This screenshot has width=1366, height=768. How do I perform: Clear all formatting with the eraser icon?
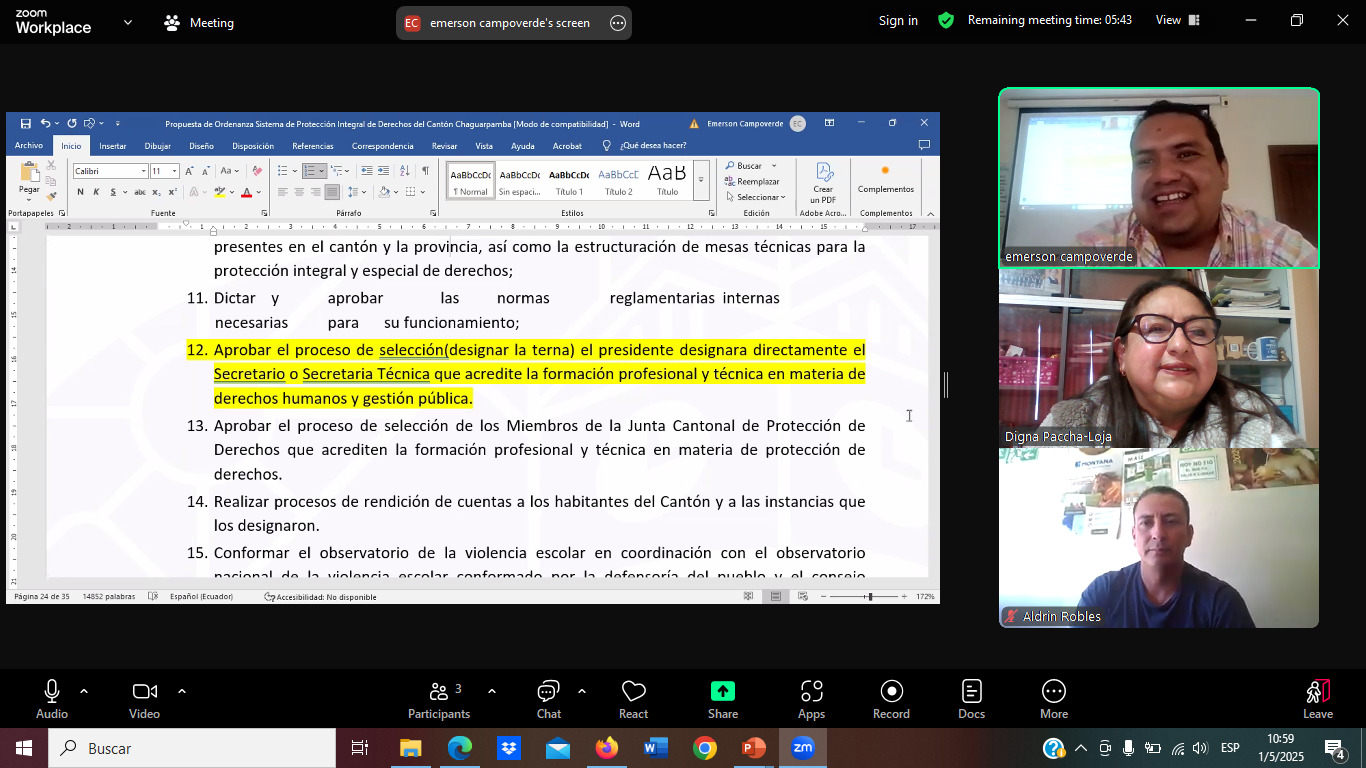tap(255, 171)
